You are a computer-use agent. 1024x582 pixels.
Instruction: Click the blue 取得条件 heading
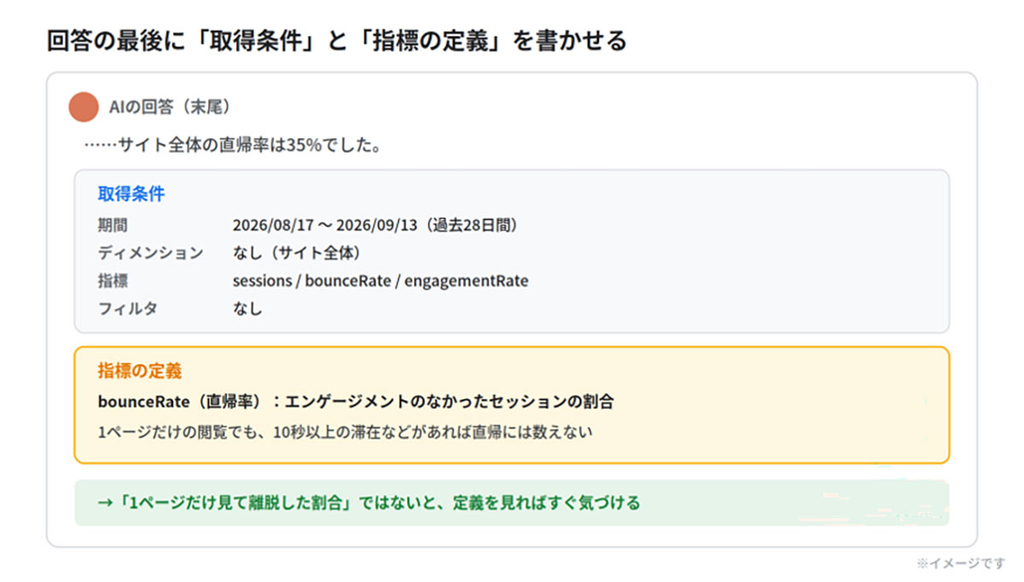(x=131, y=193)
